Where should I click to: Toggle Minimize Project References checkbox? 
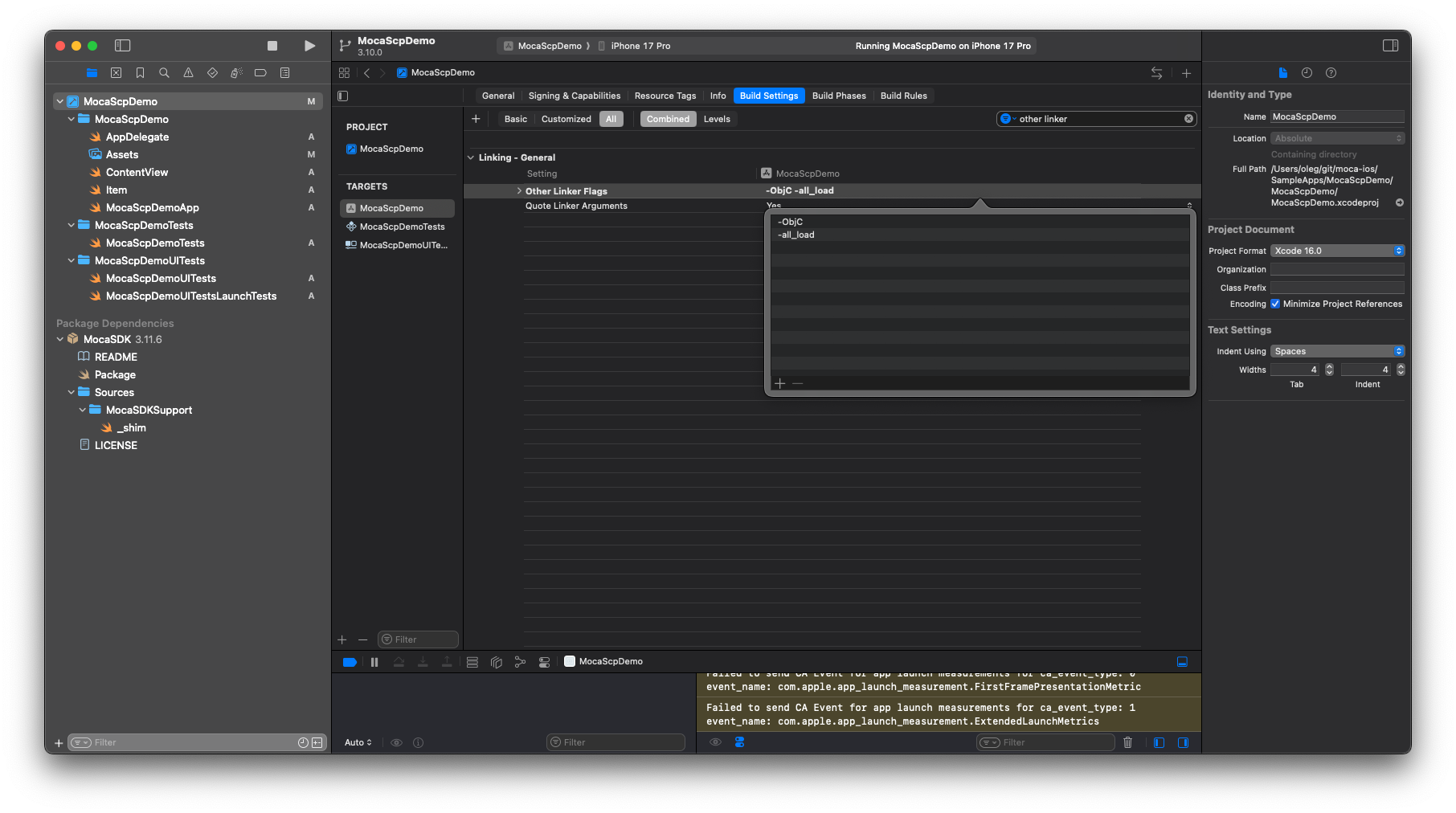(x=1275, y=304)
